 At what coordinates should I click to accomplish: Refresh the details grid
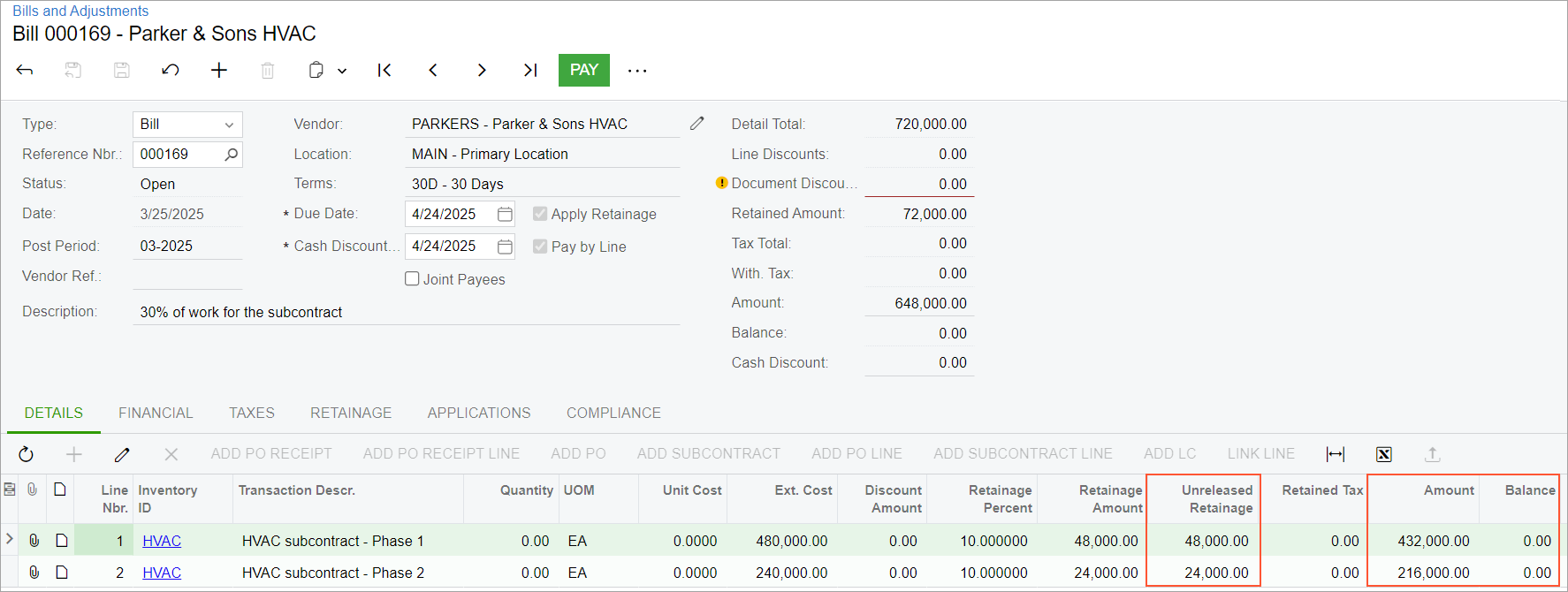coord(27,454)
